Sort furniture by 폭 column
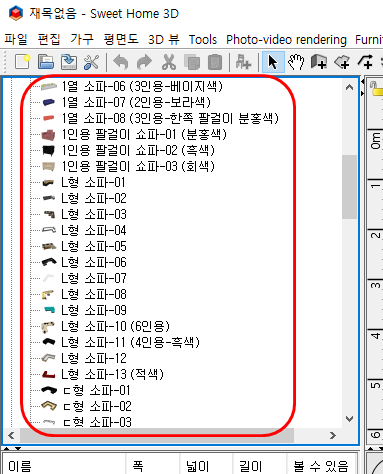 153,466
